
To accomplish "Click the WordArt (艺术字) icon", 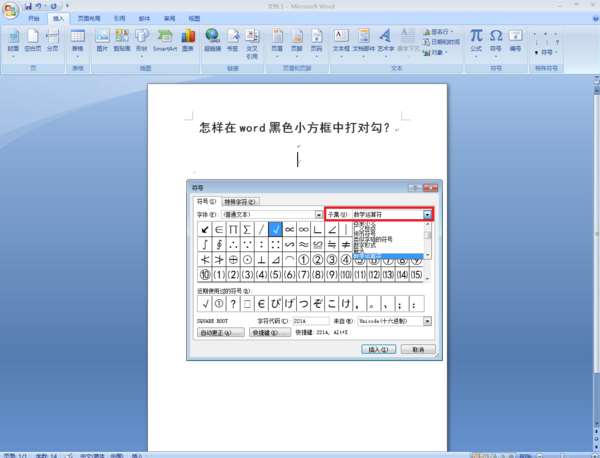I will pyautogui.click(x=386, y=43).
